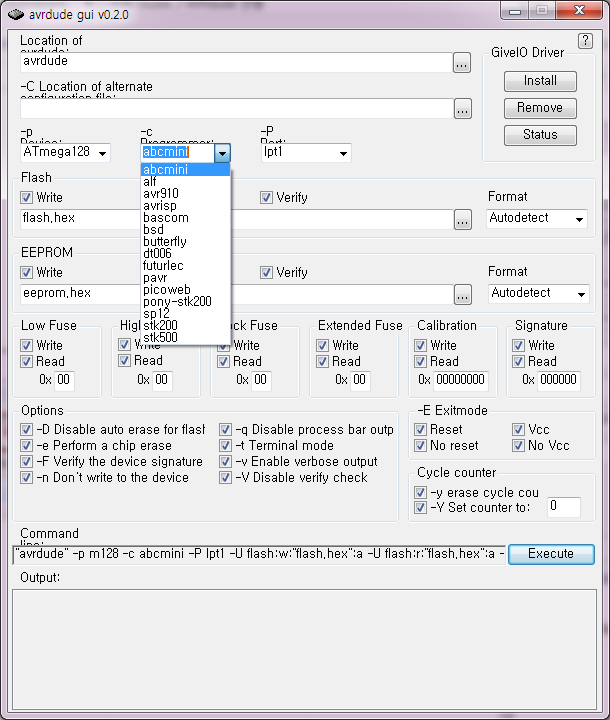Choose futurlec programmer entry
610x720 pixels.
click(x=185, y=265)
